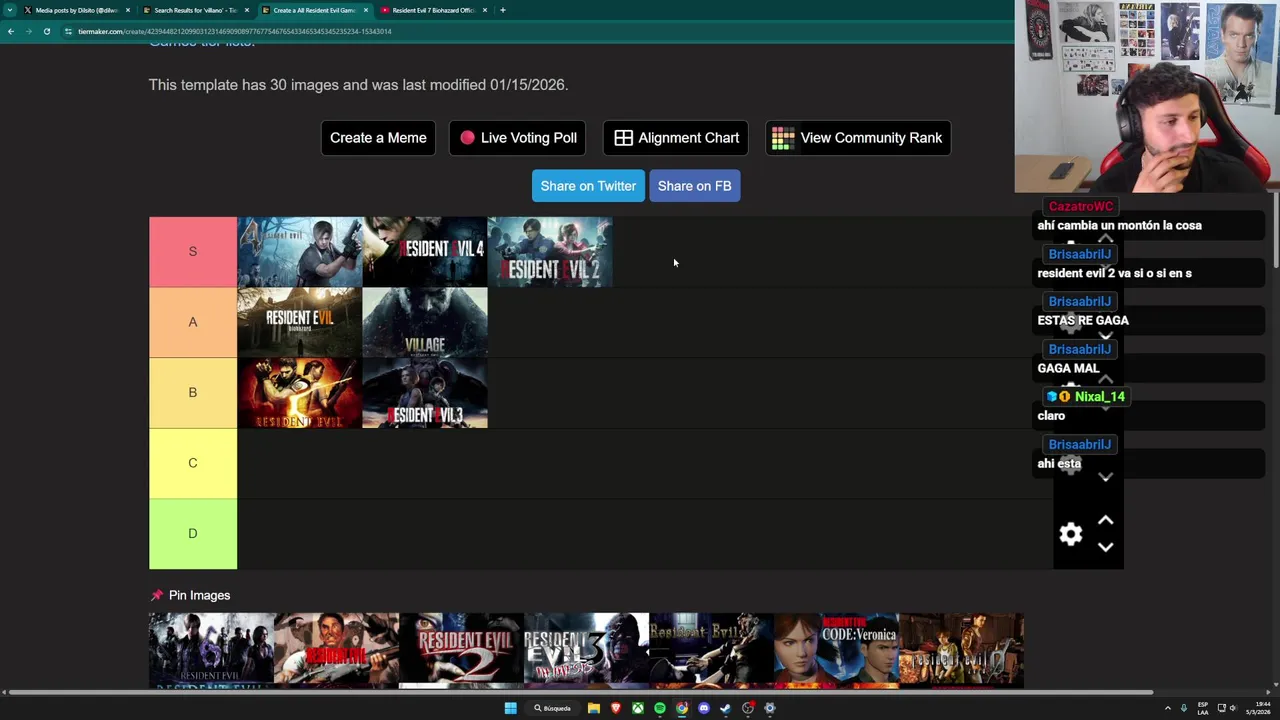Click the taskbar Búsqueda search box
Viewport: 1280px width, 720px height.
552,708
